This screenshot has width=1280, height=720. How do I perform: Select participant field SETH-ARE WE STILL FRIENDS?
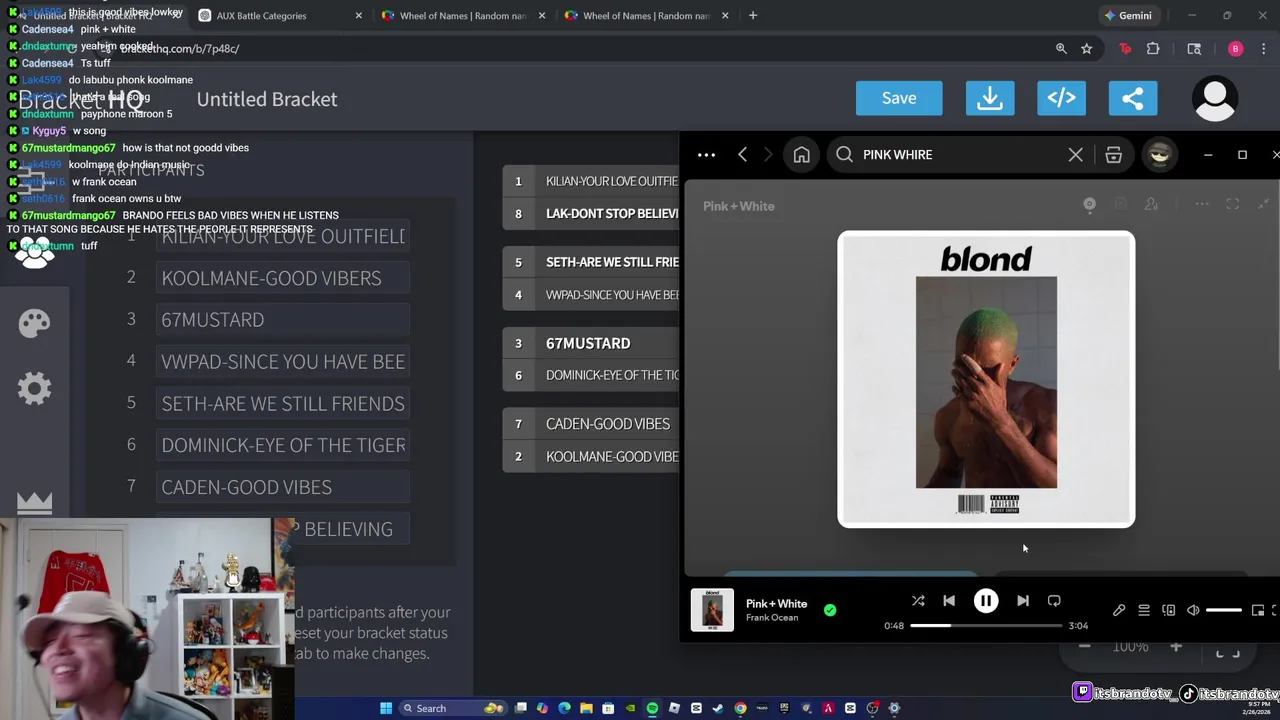pos(283,404)
